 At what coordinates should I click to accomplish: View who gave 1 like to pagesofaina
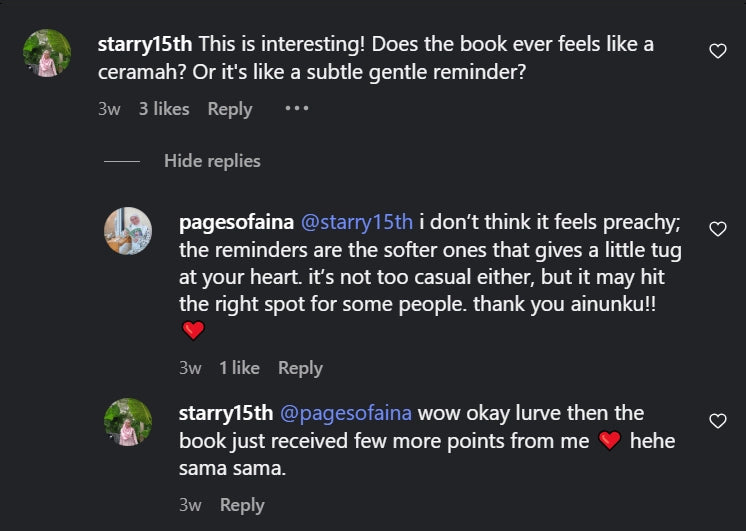239,368
